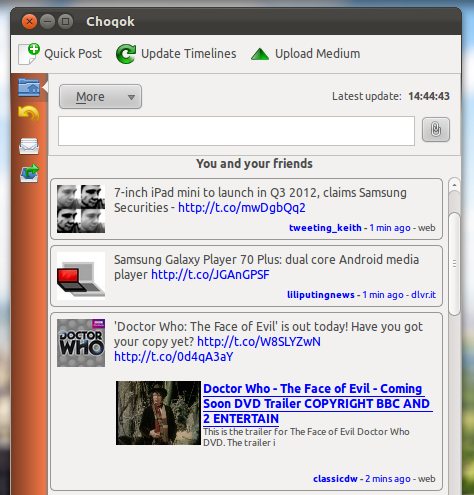Open the t.co/mwDgbQq2 iPad mini link

point(242,208)
